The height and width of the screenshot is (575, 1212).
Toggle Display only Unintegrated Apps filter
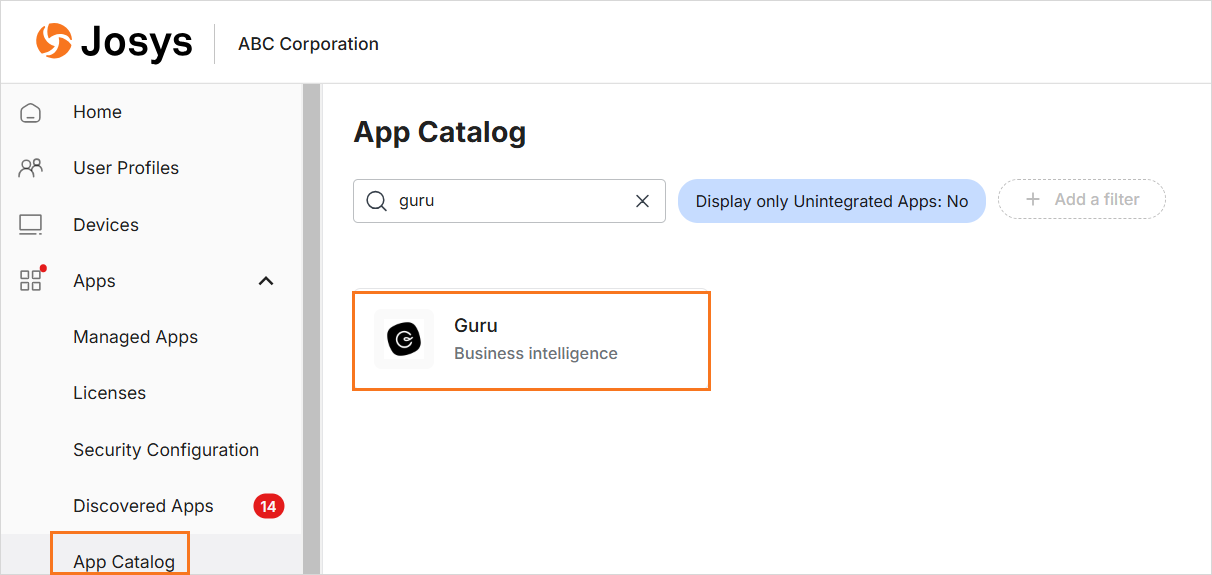[832, 201]
